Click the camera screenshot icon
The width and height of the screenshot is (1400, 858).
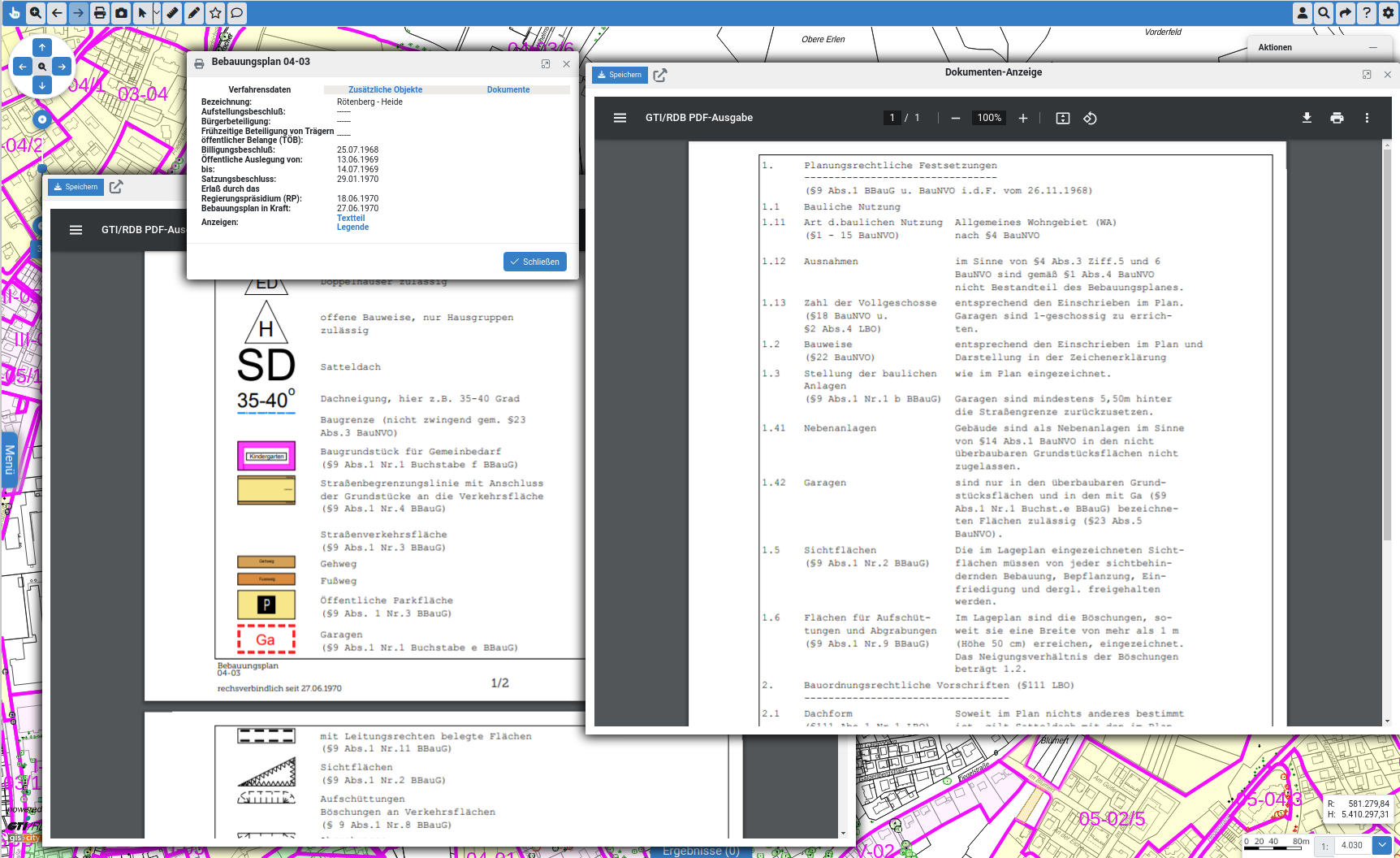tap(121, 13)
